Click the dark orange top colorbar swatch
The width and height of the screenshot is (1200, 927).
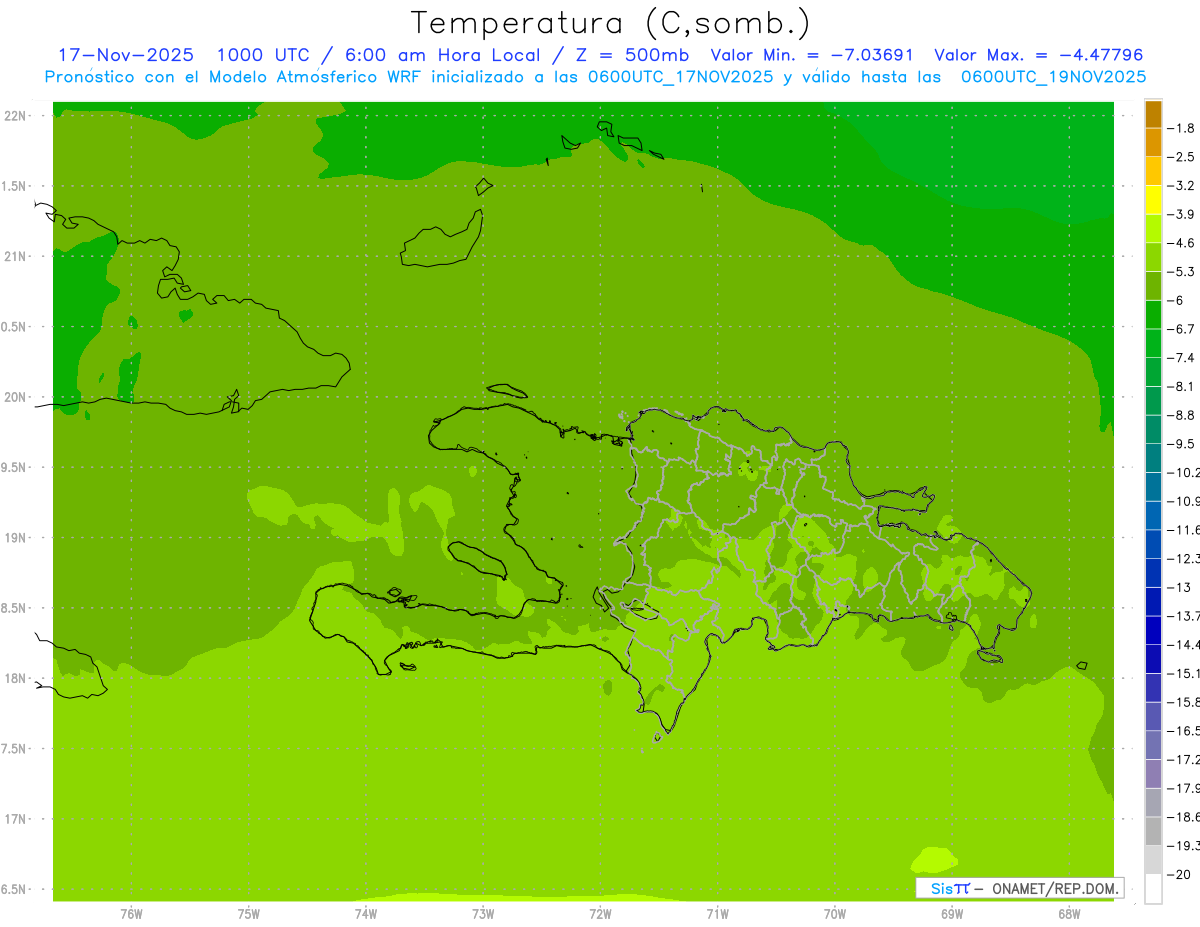pos(1153,114)
